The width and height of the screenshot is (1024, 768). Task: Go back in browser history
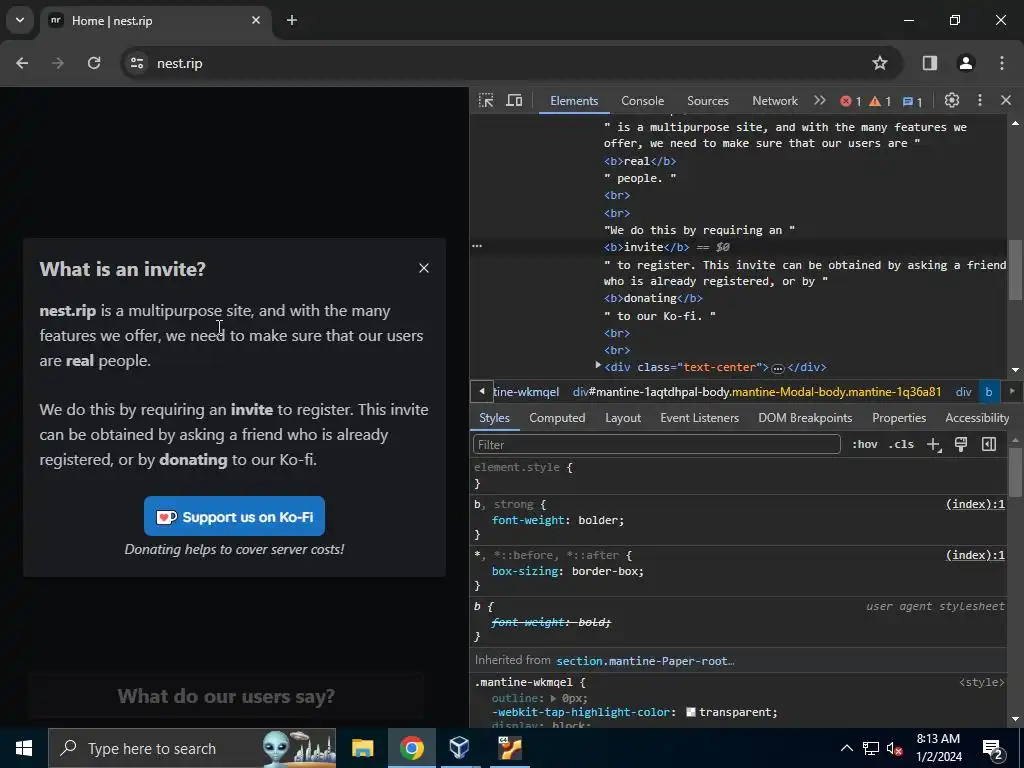tap(22, 63)
